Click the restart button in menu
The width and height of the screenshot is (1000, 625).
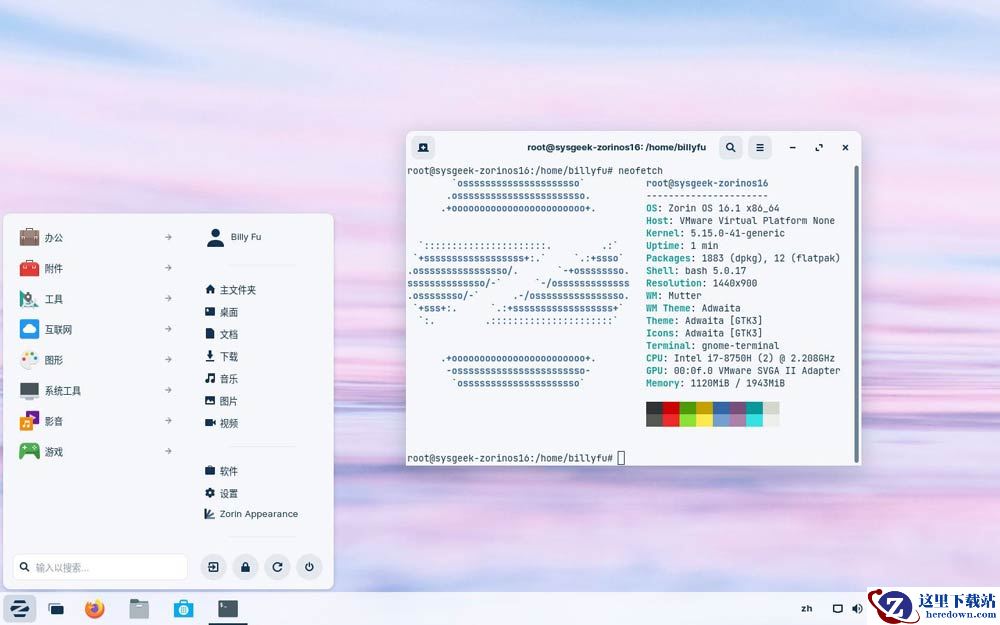click(x=277, y=567)
